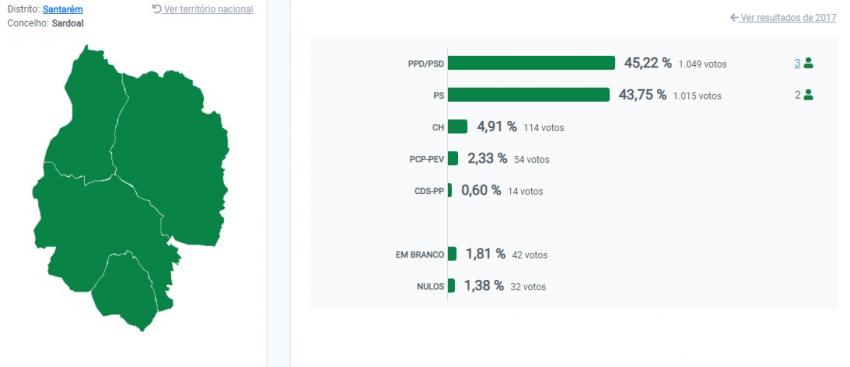
Task: Select the southwest parish on the map
Action: 92,228
